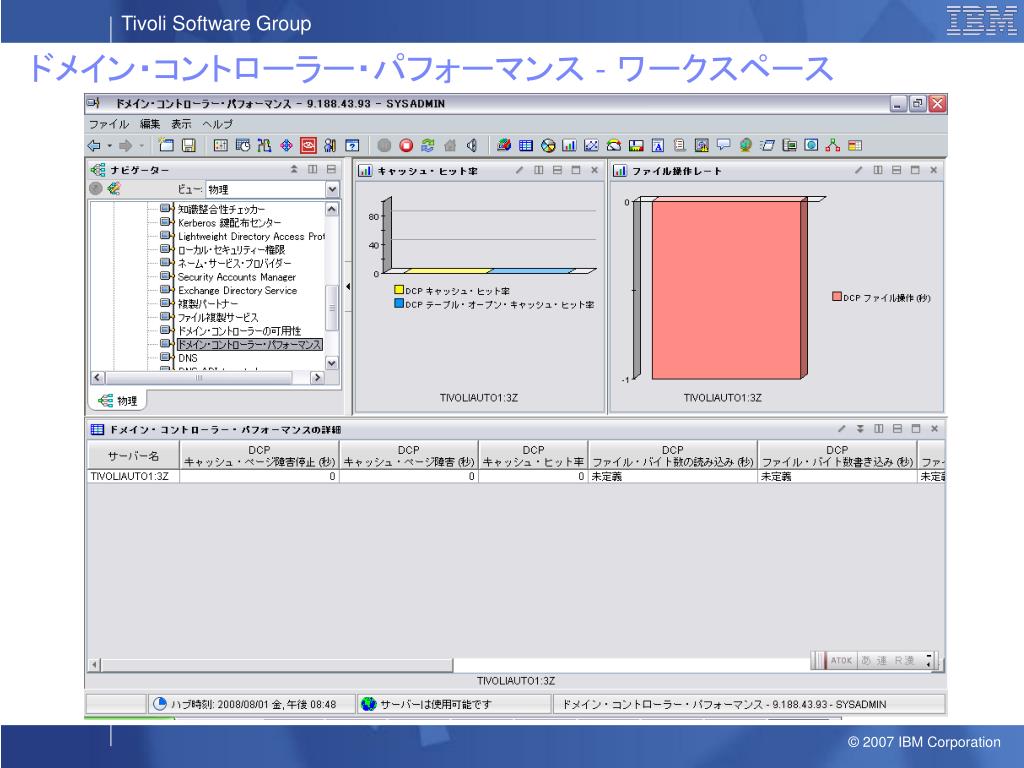Open the Properties editor toolbar icon
The image size is (1024, 768).
pos(221,146)
